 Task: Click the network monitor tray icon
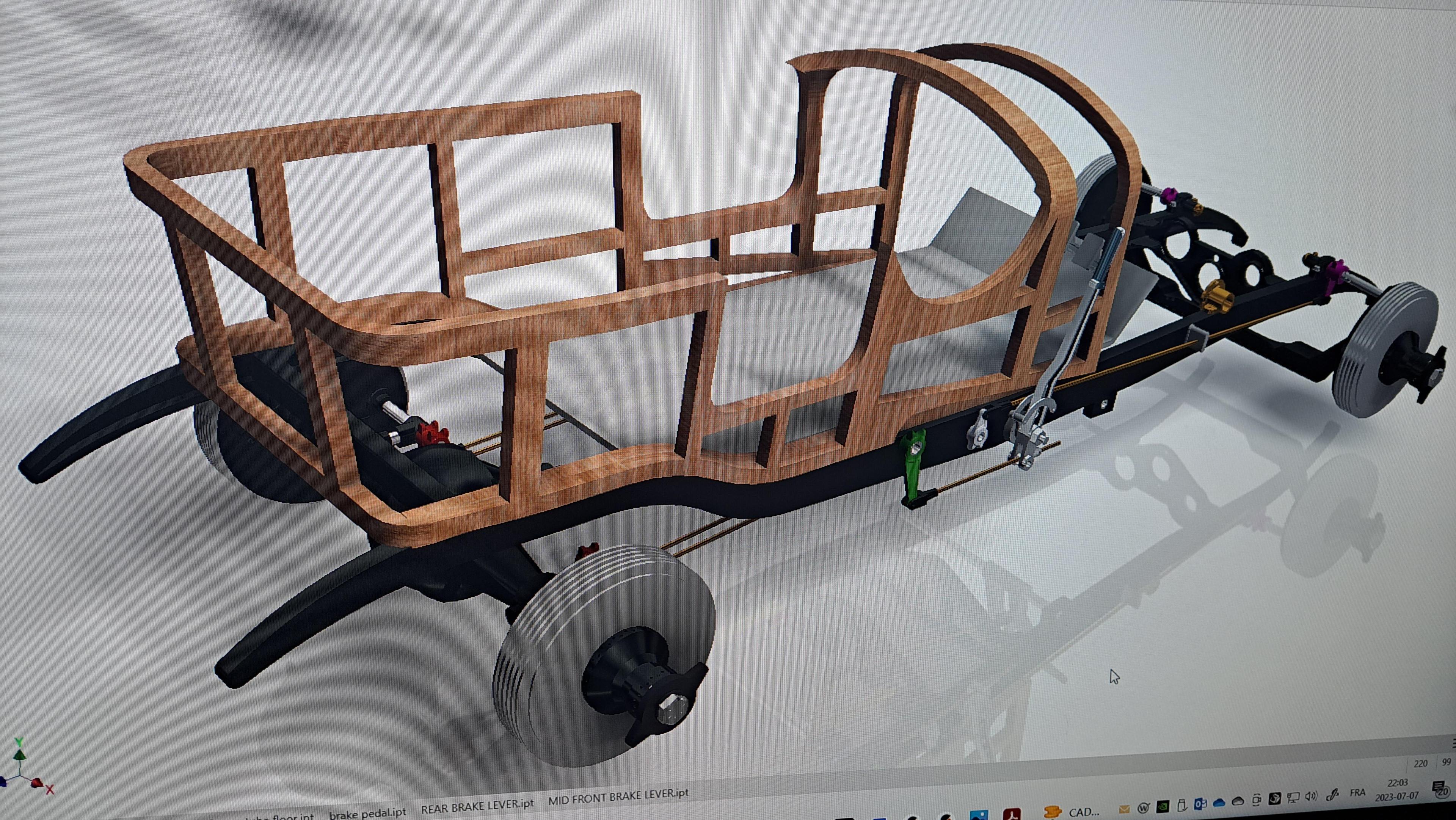click(x=1293, y=798)
